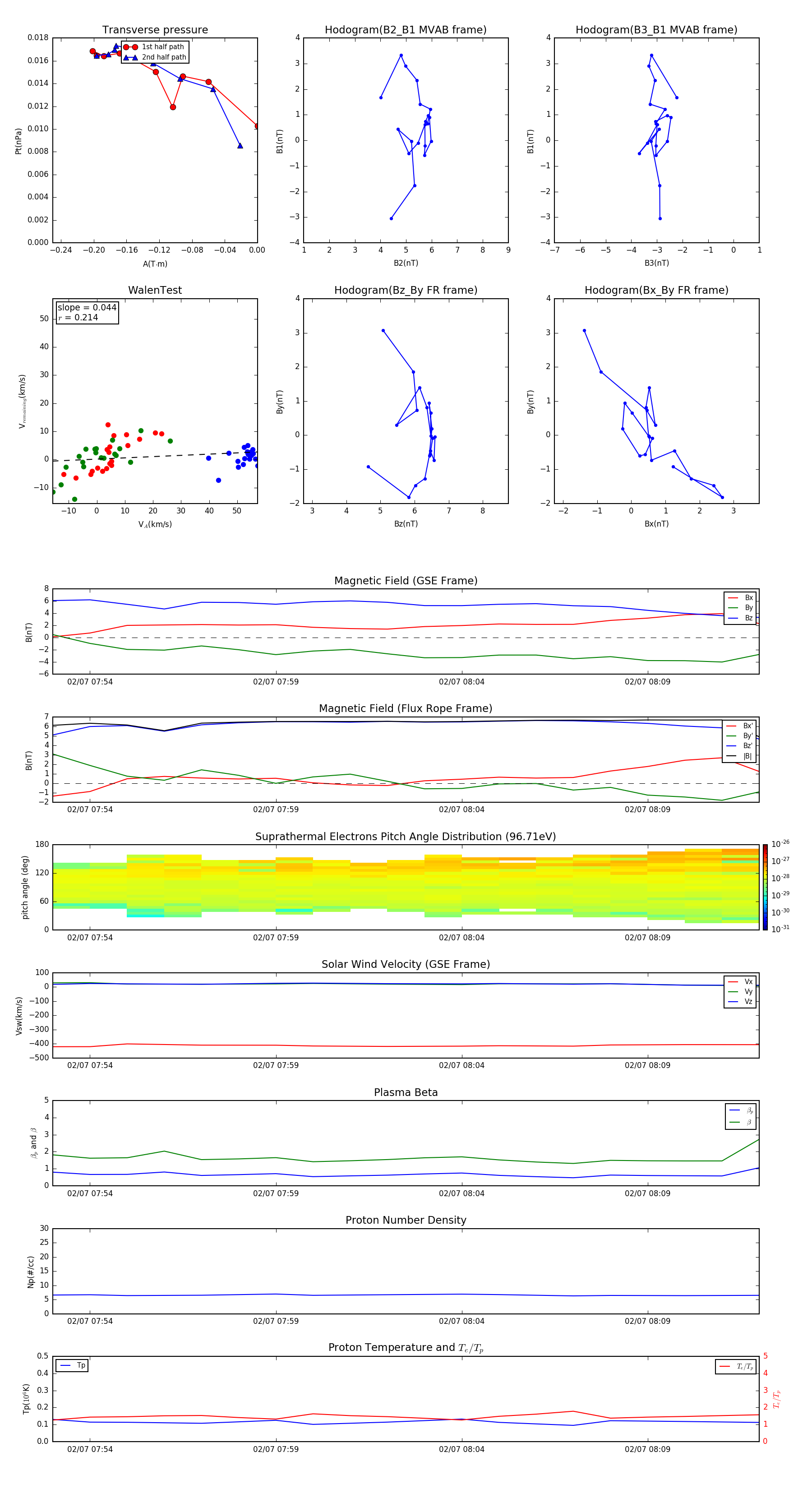Viewport: 812px width, 1489px height.
Task: Click the pitch angle color bar
Action: (x=765, y=887)
